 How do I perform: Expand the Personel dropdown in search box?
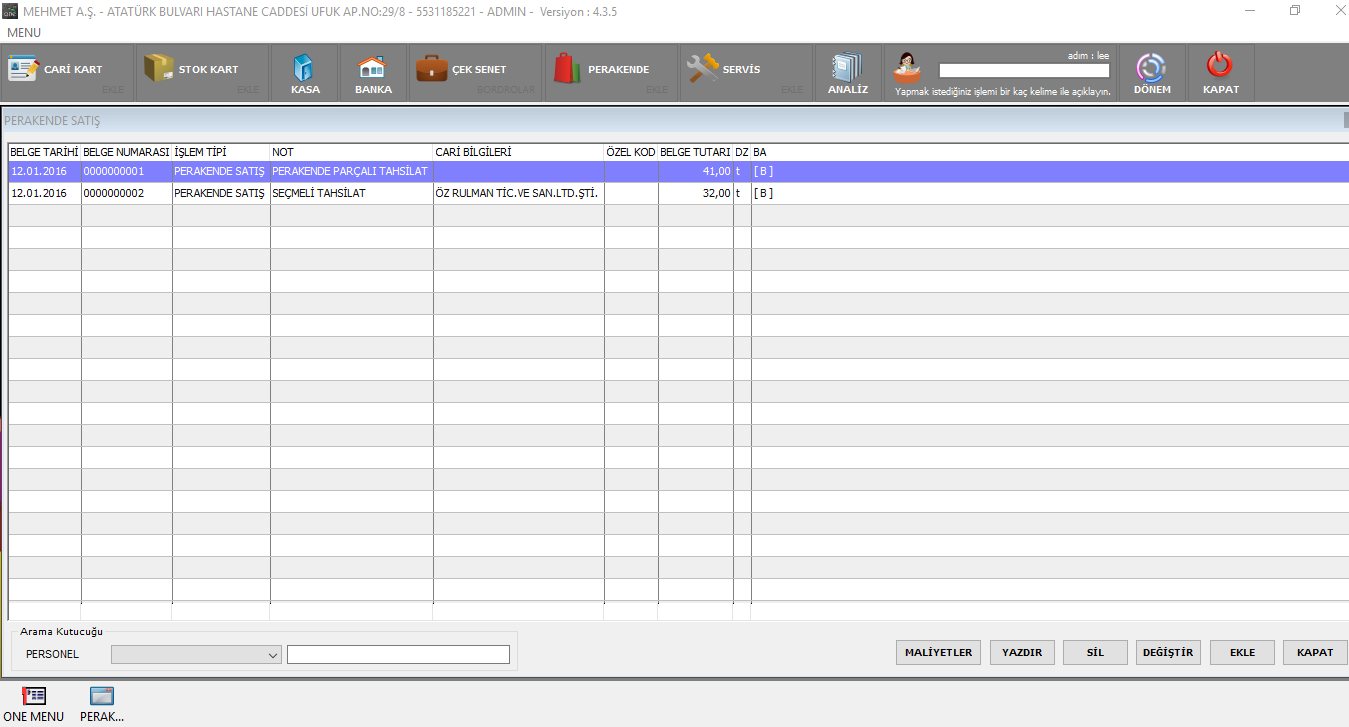273,655
